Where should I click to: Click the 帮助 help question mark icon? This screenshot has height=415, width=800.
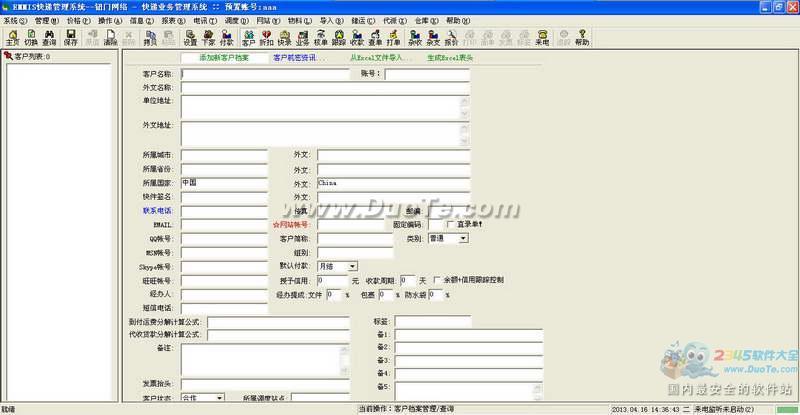pyautogui.click(x=582, y=38)
